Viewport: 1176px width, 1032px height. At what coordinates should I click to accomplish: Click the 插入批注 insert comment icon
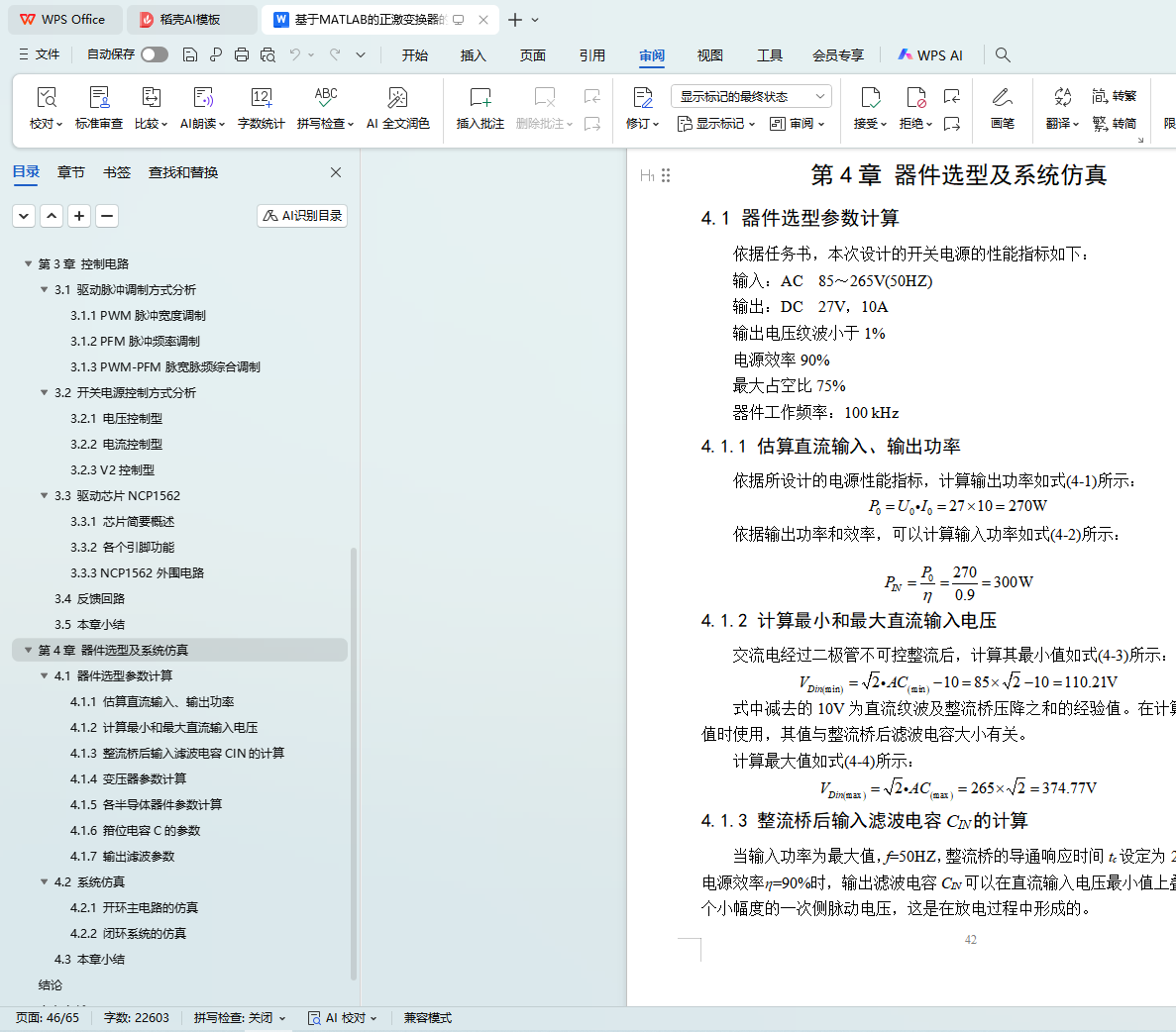pyautogui.click(x=481, y=98)
